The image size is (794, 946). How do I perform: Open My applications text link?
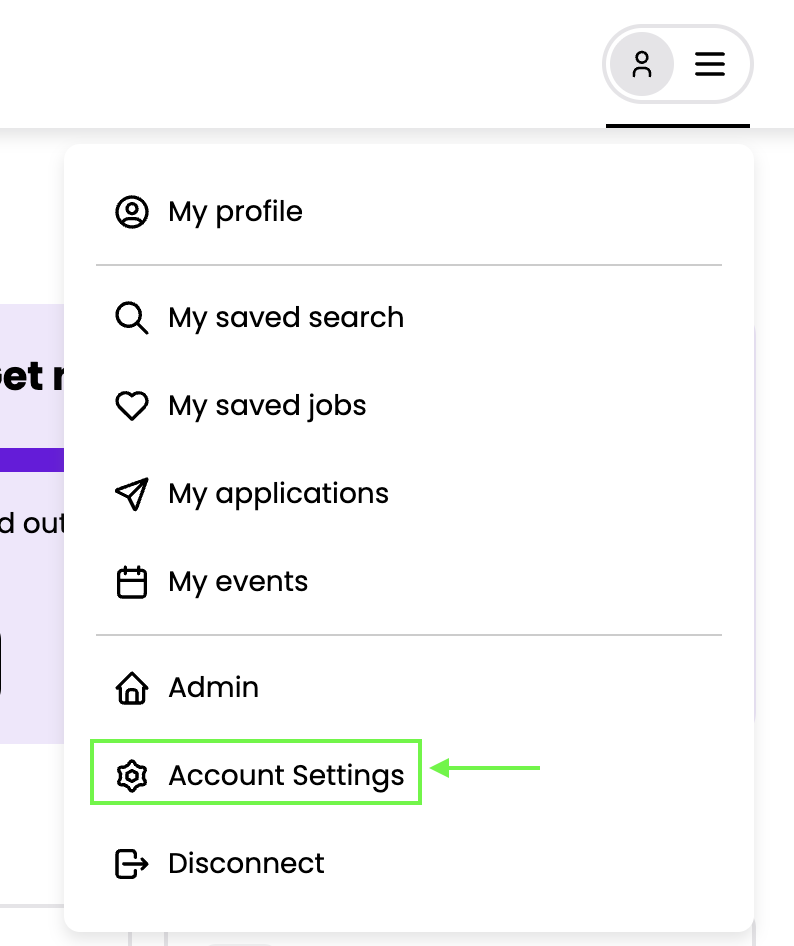[x=278, y=494]
